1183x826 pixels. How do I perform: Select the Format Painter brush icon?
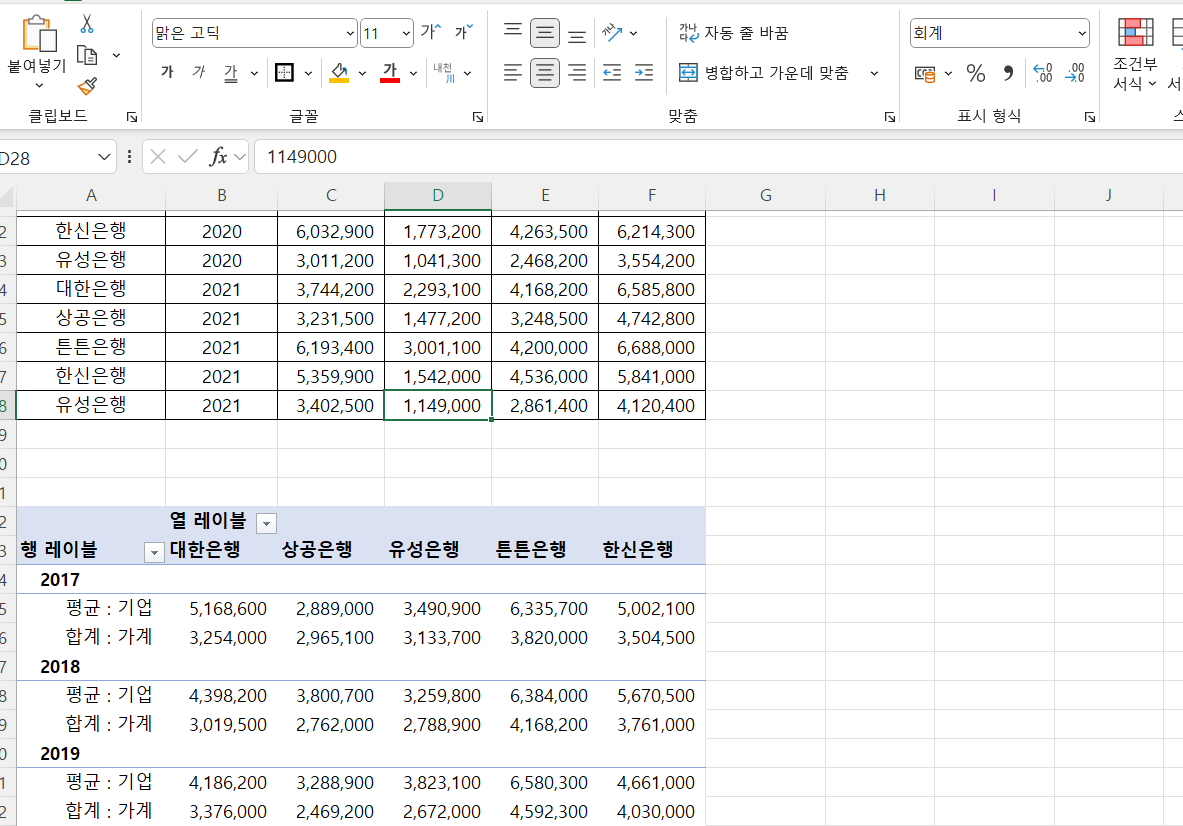(87, 86)
